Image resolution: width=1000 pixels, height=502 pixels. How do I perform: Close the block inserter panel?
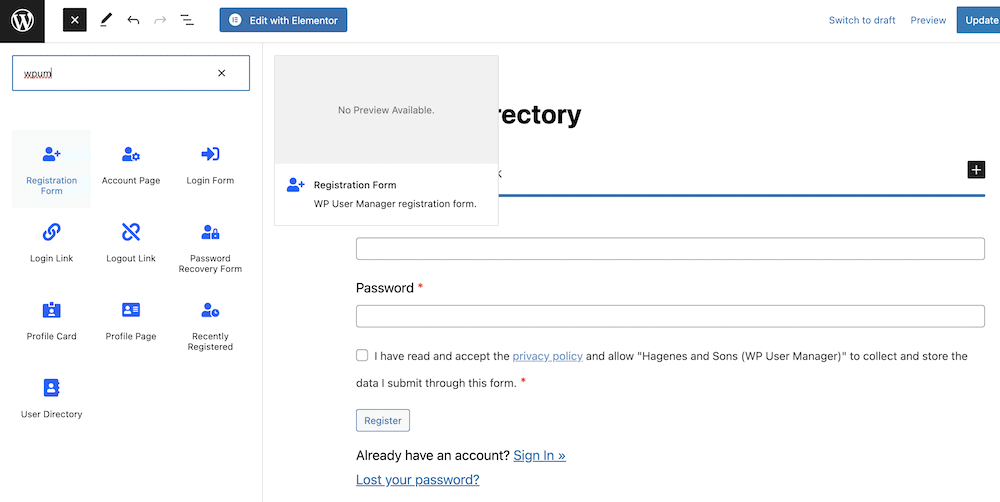tap(75, 20)
